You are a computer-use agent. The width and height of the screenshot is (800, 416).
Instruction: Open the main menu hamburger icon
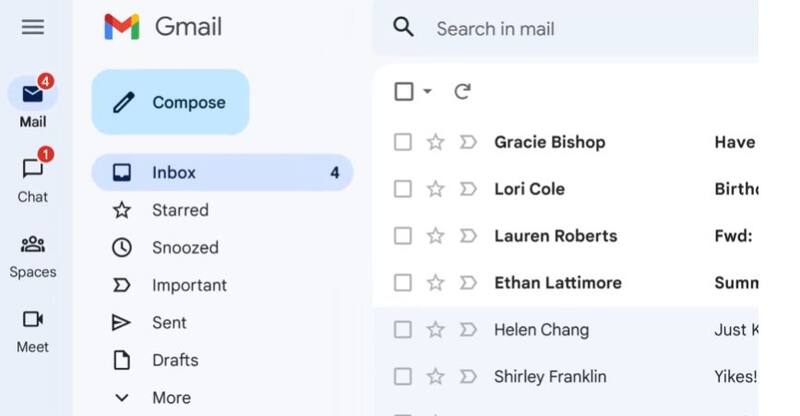pos(33,27)
